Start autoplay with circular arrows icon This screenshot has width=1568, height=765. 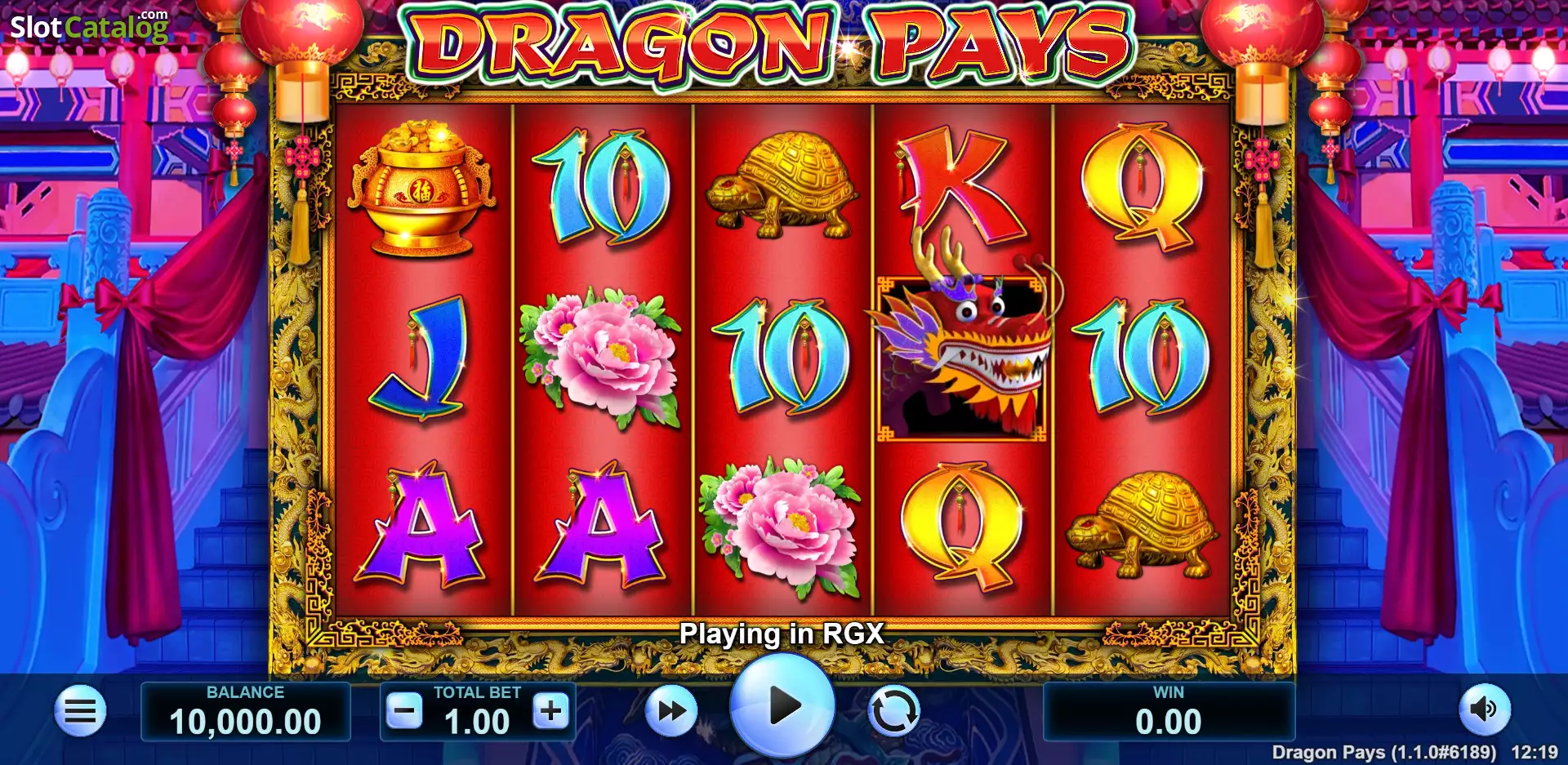(x=893, y=711)
